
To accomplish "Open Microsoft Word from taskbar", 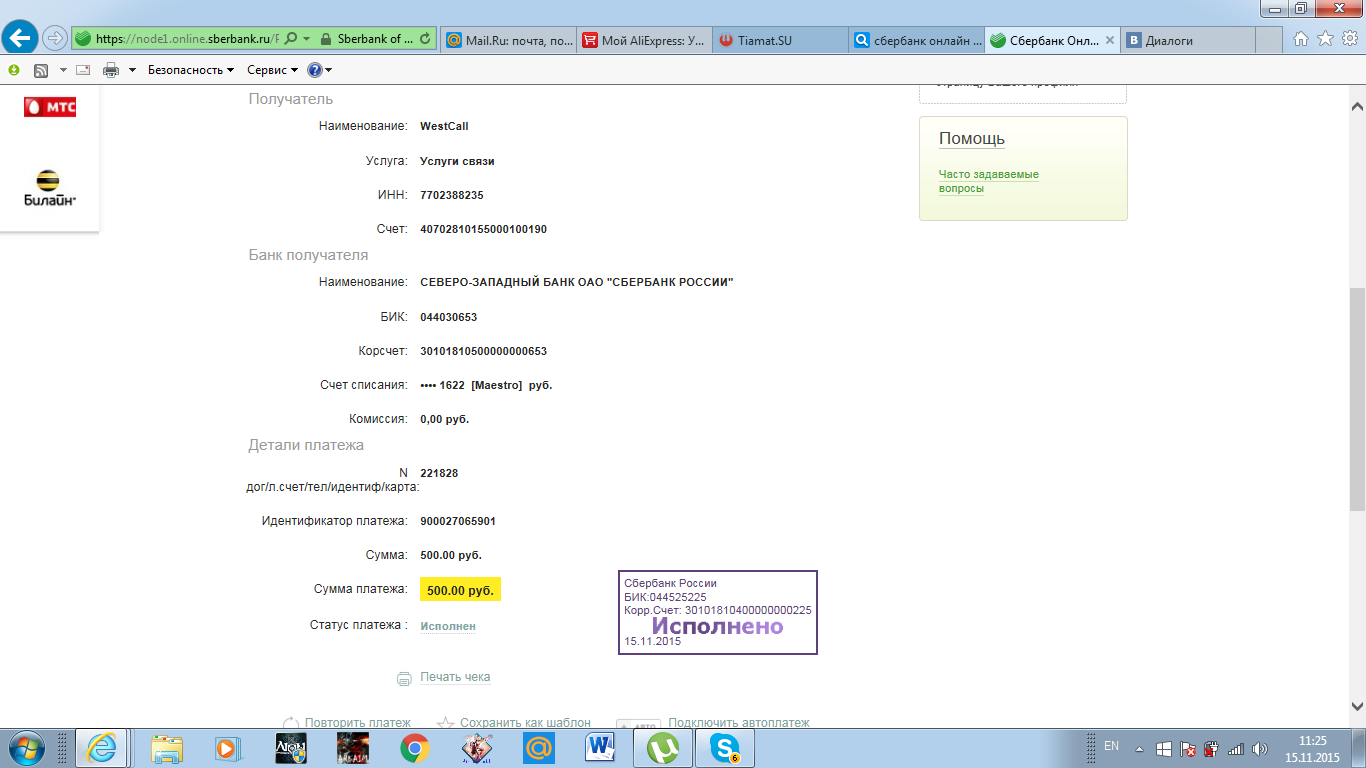I will 601,748.
